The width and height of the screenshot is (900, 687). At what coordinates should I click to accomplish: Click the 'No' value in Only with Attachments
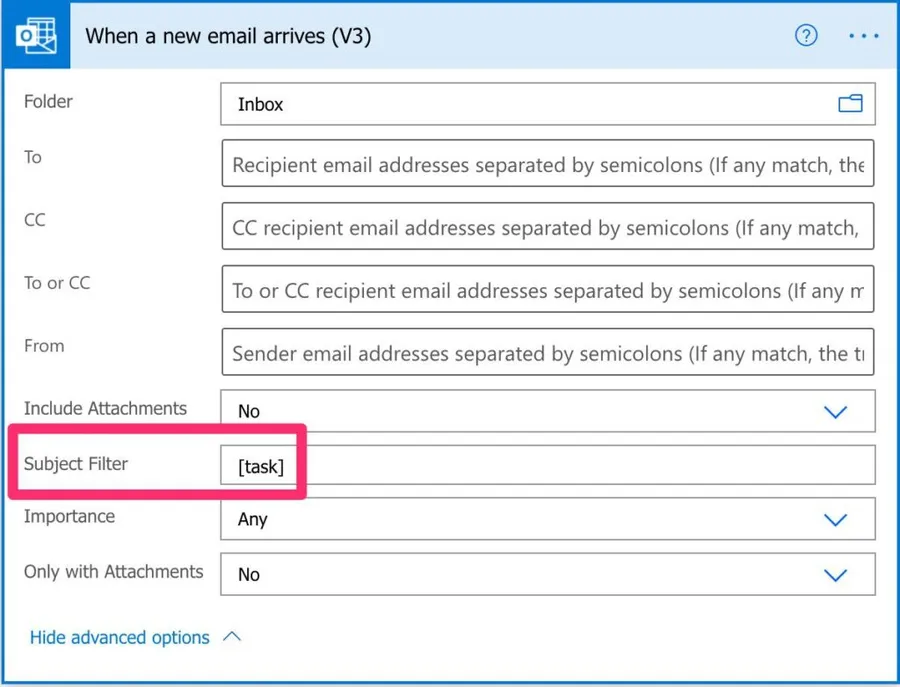[x=249, y=574]
